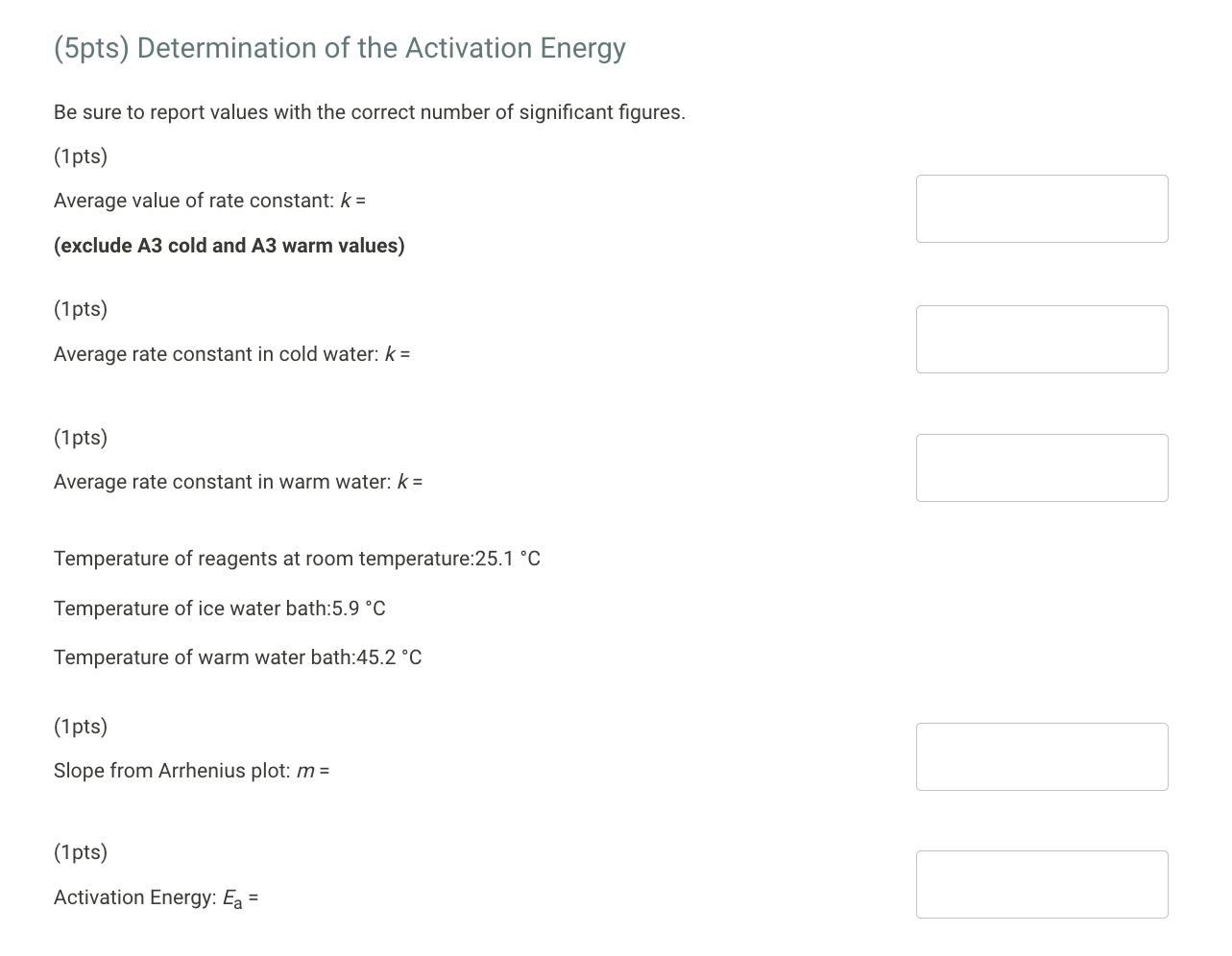The width and height of the screenshot is (1232, 956).
Task: Click the significant figures instruction text
Action: (370, 112)
